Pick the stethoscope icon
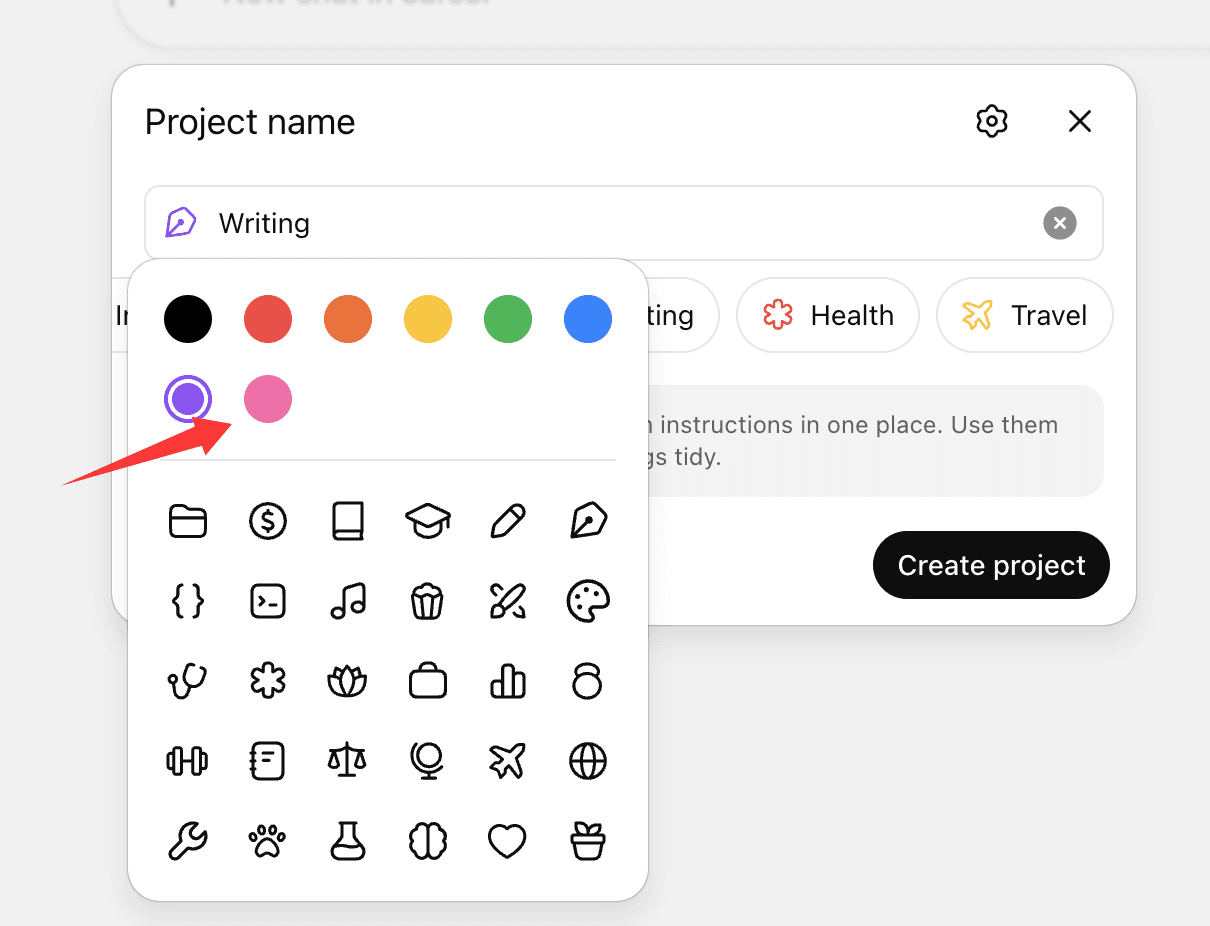The width and height of the screenshot is (1210, 926). click(x=188, y=682)
